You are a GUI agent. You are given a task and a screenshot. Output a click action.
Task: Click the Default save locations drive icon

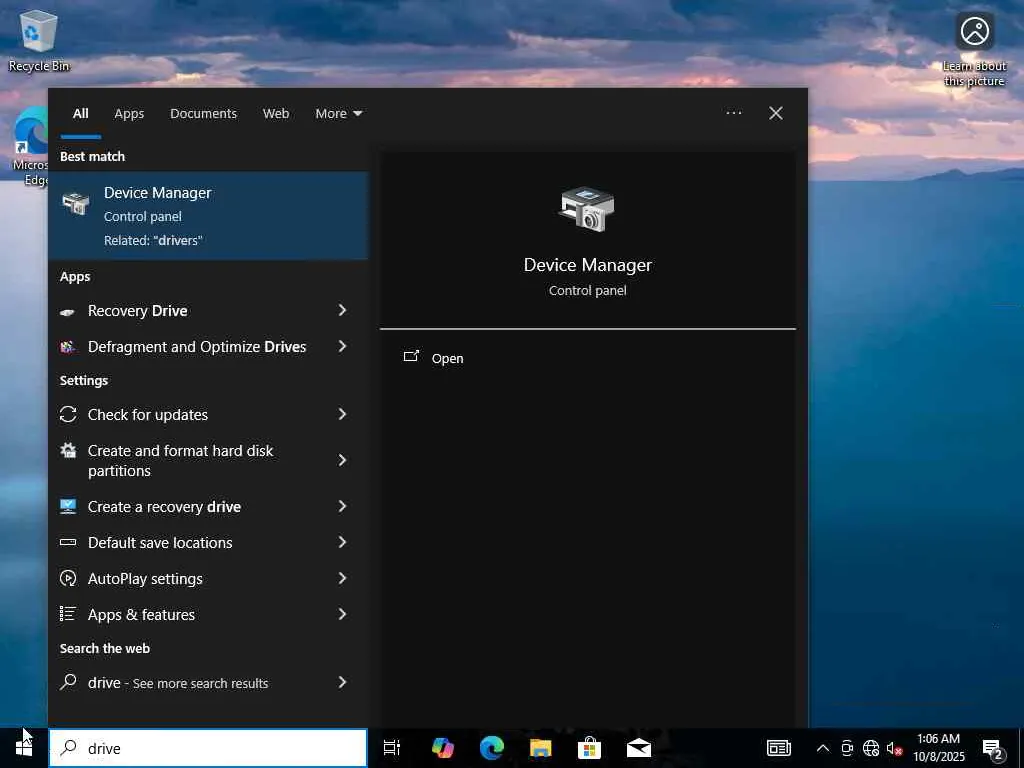coord(68,542)
